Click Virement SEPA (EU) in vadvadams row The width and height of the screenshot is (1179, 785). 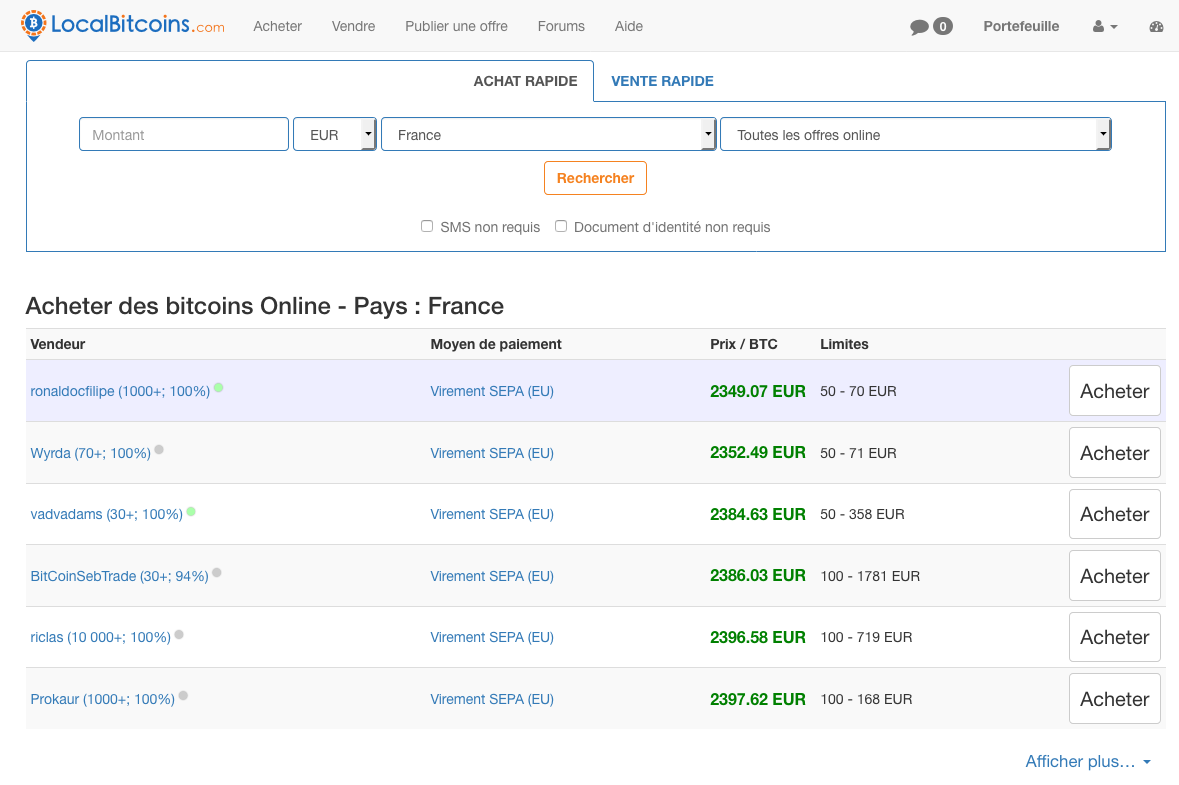[492, 514]
